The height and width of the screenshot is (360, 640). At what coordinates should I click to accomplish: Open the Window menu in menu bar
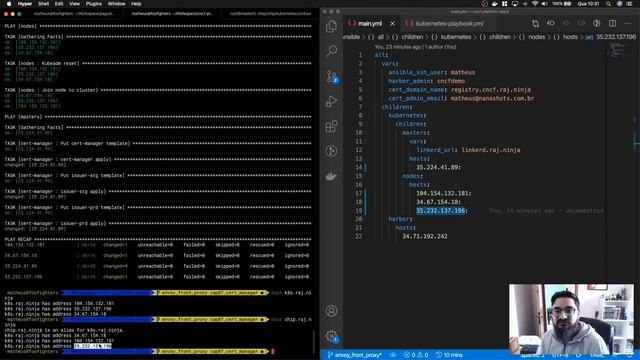(116, 4)
